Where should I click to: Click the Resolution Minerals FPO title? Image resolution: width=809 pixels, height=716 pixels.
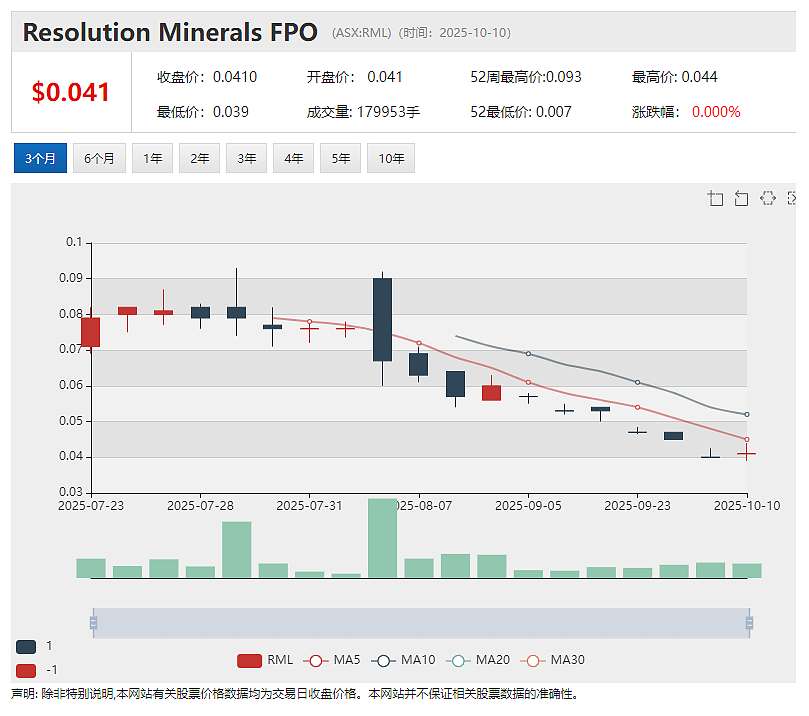(x=170, y=32)
